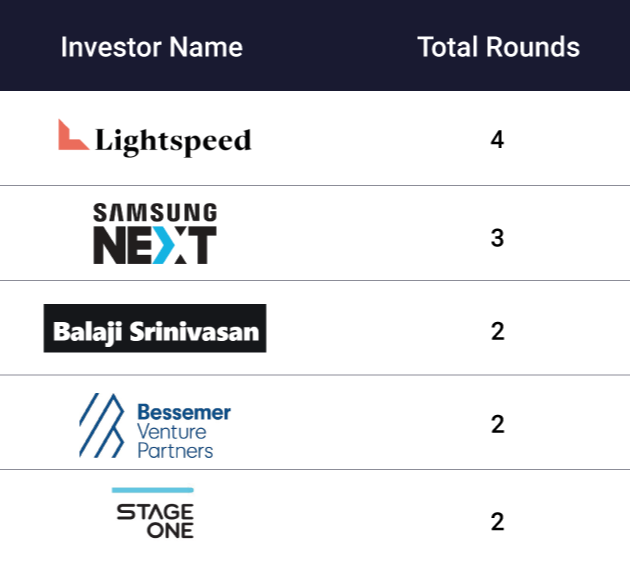Select Lightspeed's total rounds value 4
631x572 pixels.
coord(497,139)
